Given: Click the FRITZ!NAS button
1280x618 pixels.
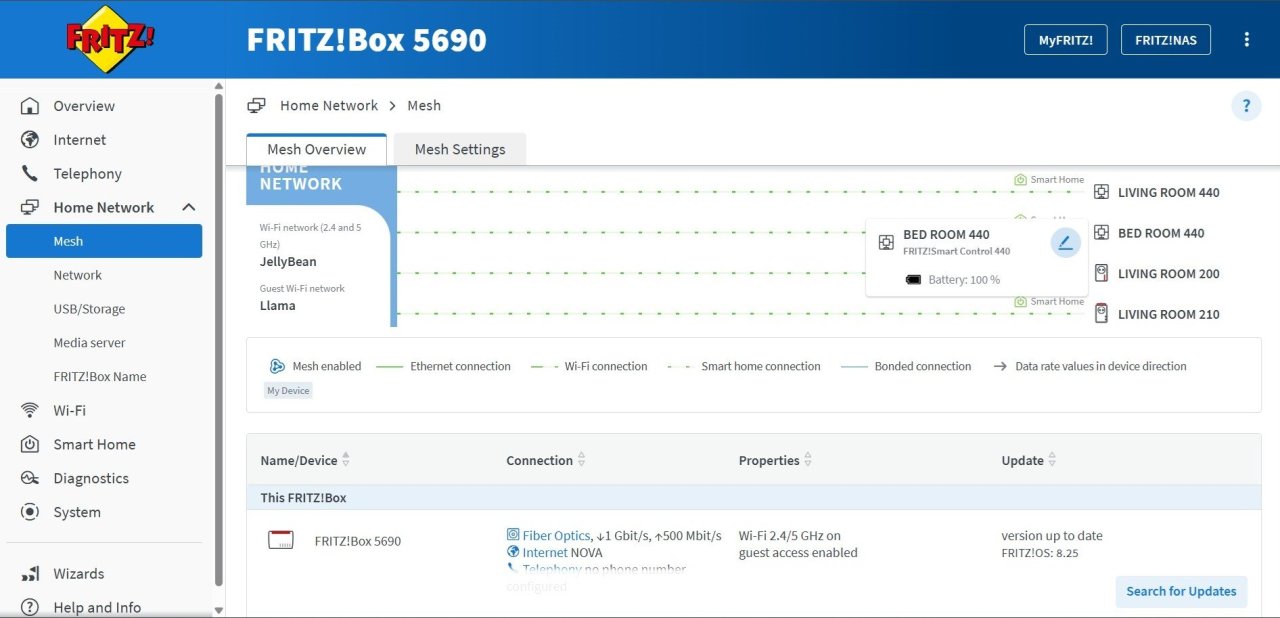Looking at the screenshot, I should click(x=1166, y=40).
